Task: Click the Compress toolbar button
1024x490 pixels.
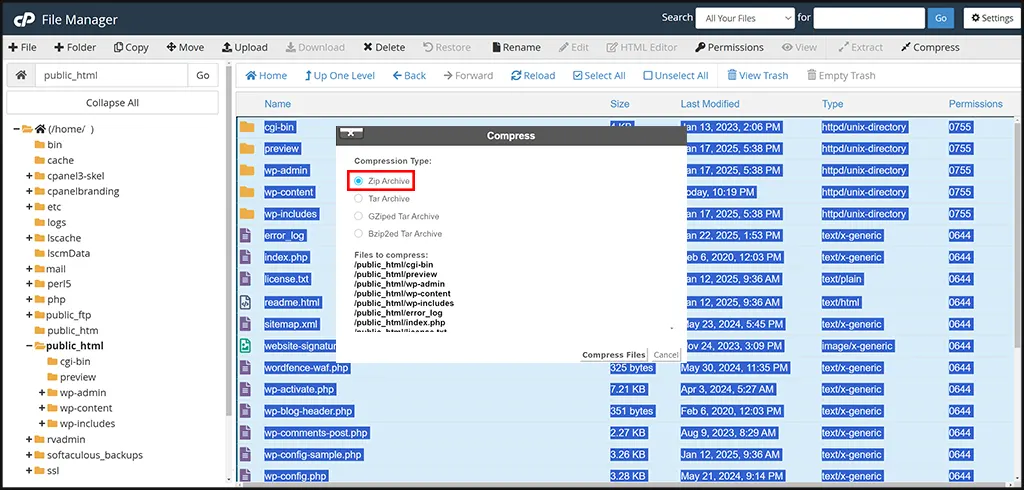Action: tap(931, 47)
